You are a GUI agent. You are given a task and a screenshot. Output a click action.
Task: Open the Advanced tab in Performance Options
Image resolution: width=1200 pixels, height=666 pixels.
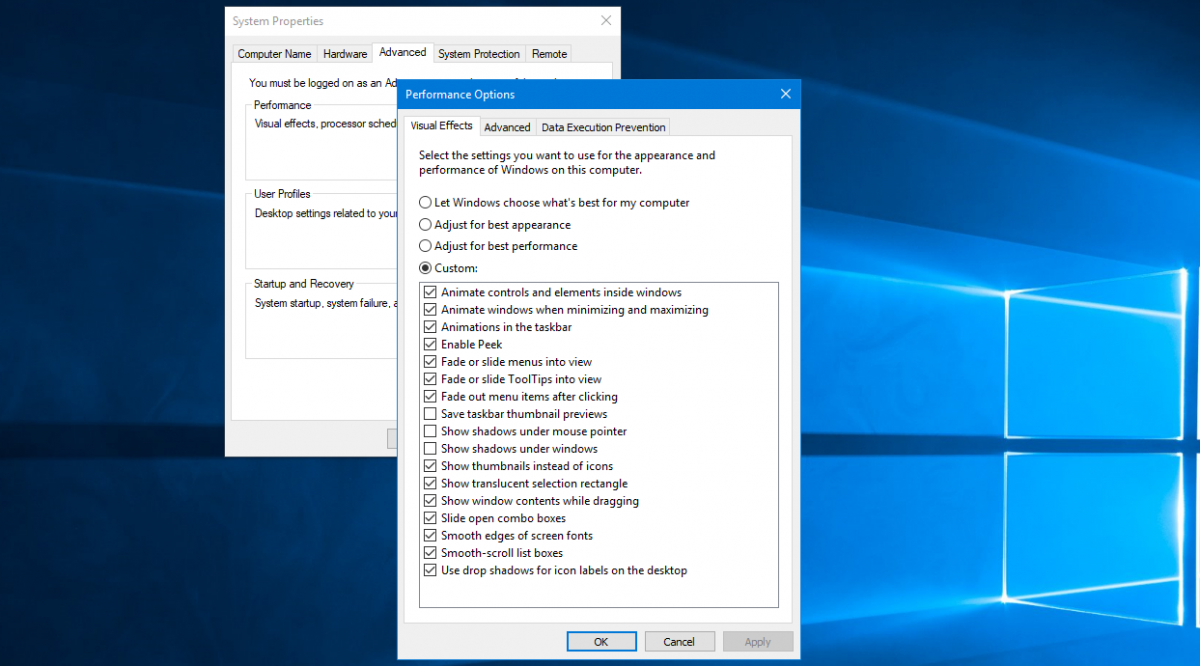[x=507, y=127]
